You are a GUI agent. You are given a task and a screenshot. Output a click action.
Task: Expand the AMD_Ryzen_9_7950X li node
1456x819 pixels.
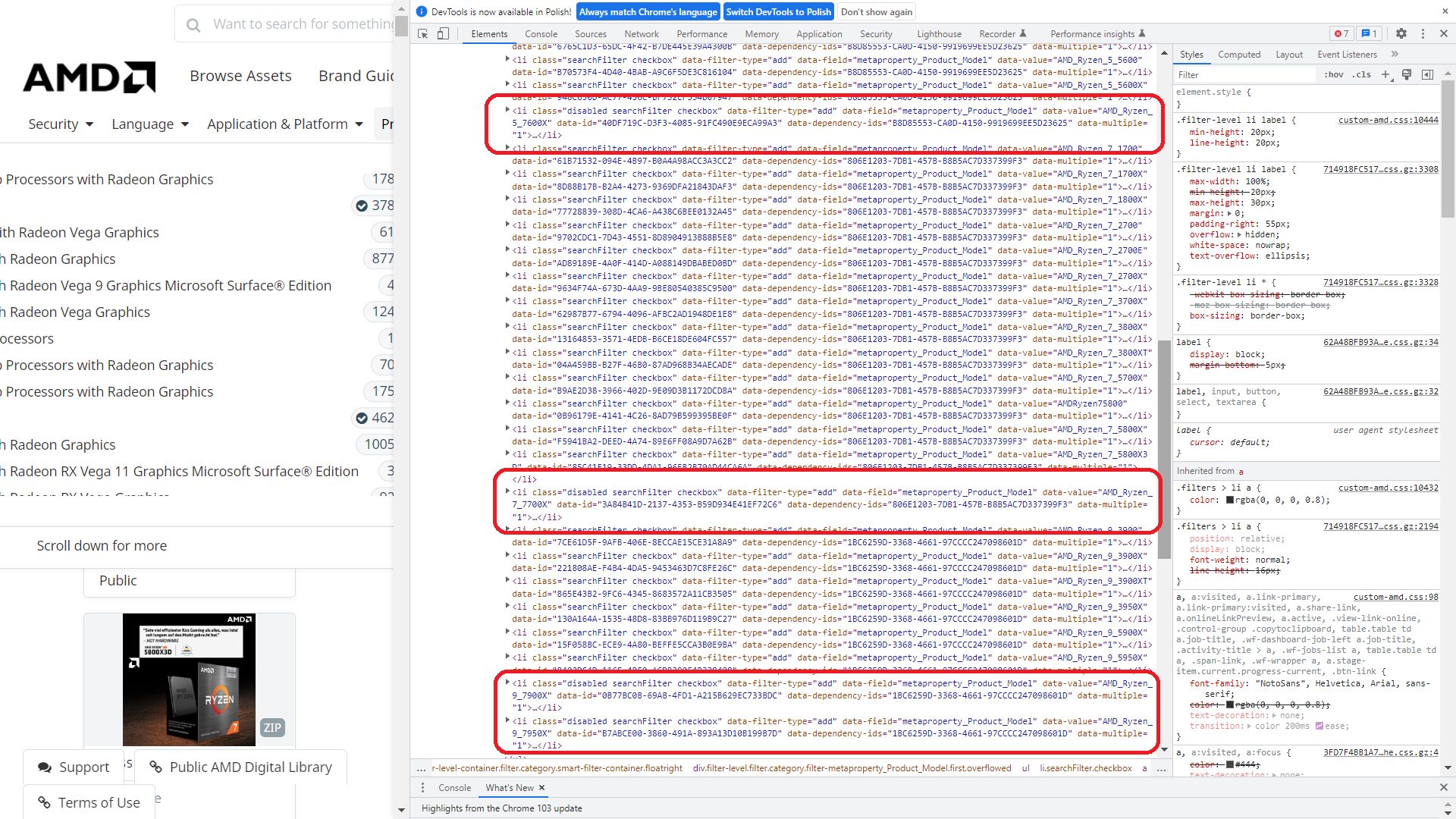click(x=507, y=720)
